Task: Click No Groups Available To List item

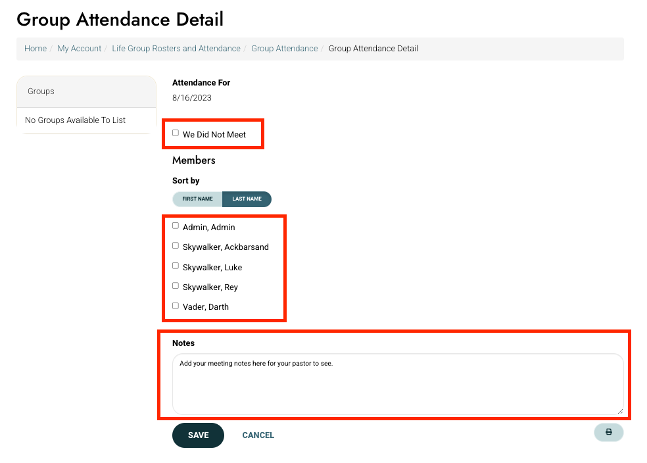Action: pyautogui.click(x=75, y=120)
